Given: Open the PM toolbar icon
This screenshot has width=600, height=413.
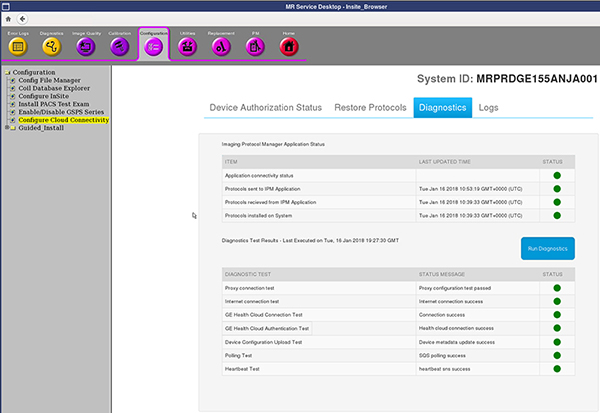Looking at the screenshot, I should tap(255, 45).
